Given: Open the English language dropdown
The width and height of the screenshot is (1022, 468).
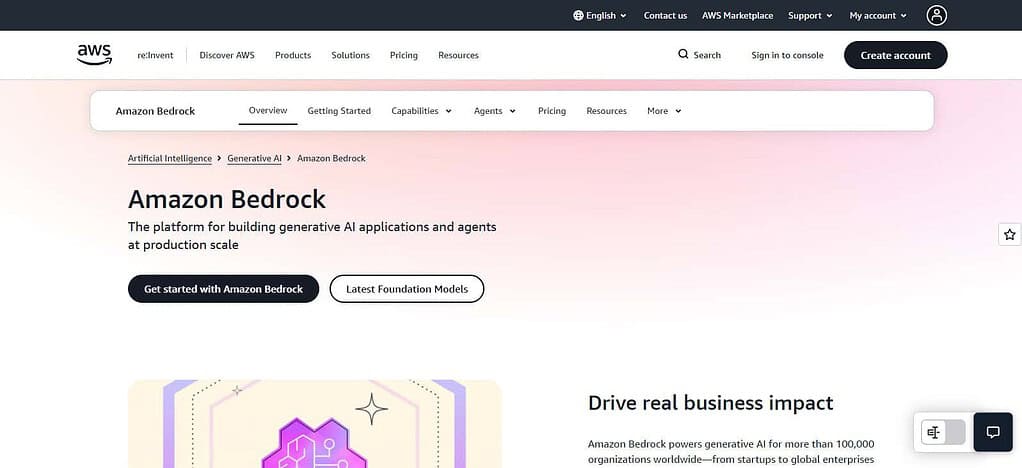Looking at the screenshot, I should click(x=600, y=16).
